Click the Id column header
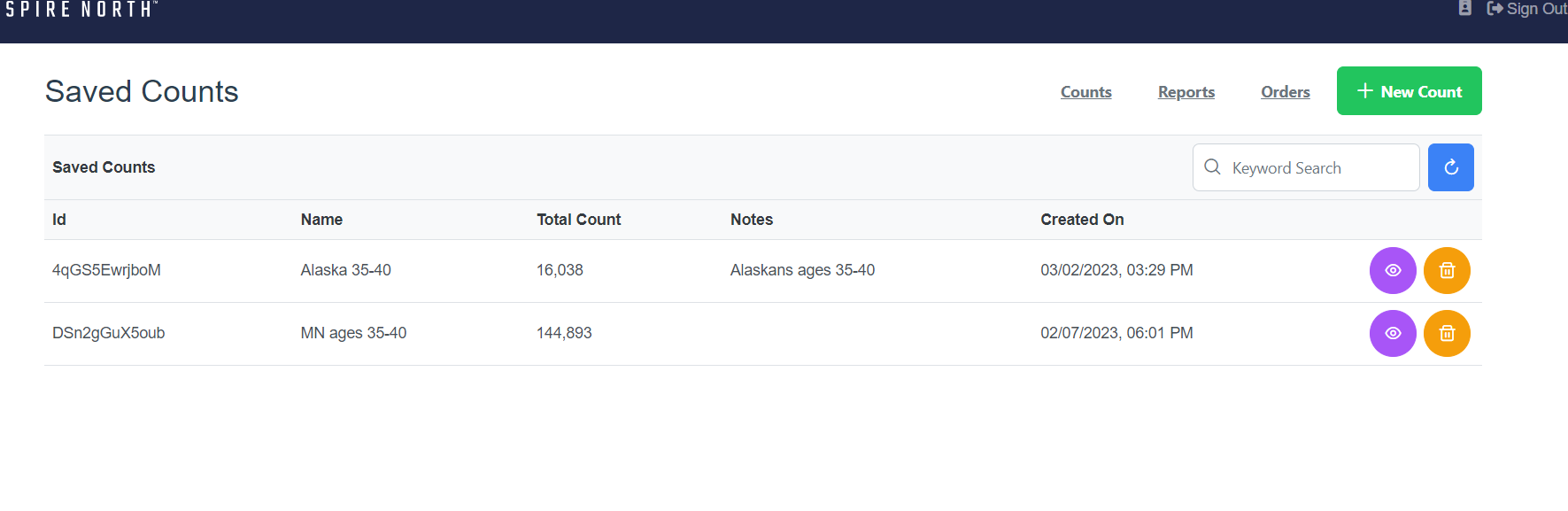The height and width of the screenshot is (511, 1568). click(x=59, y=220)
